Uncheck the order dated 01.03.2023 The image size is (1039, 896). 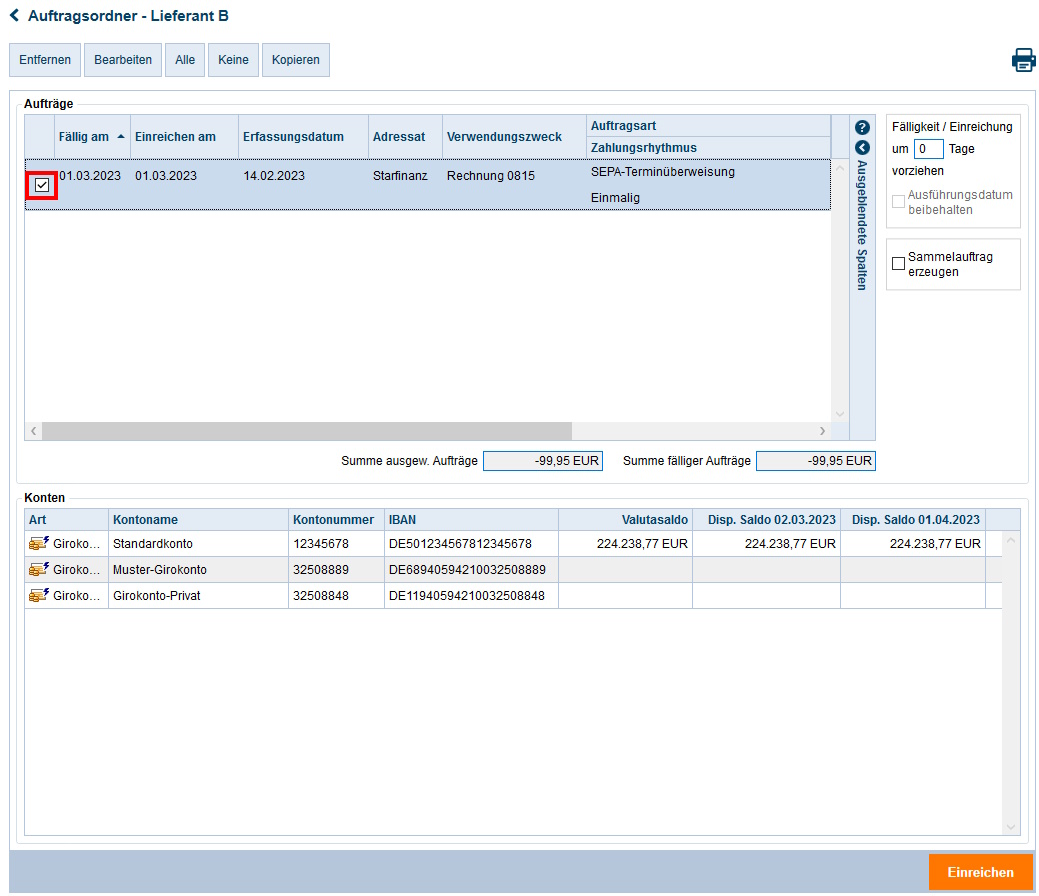point(42,185)
